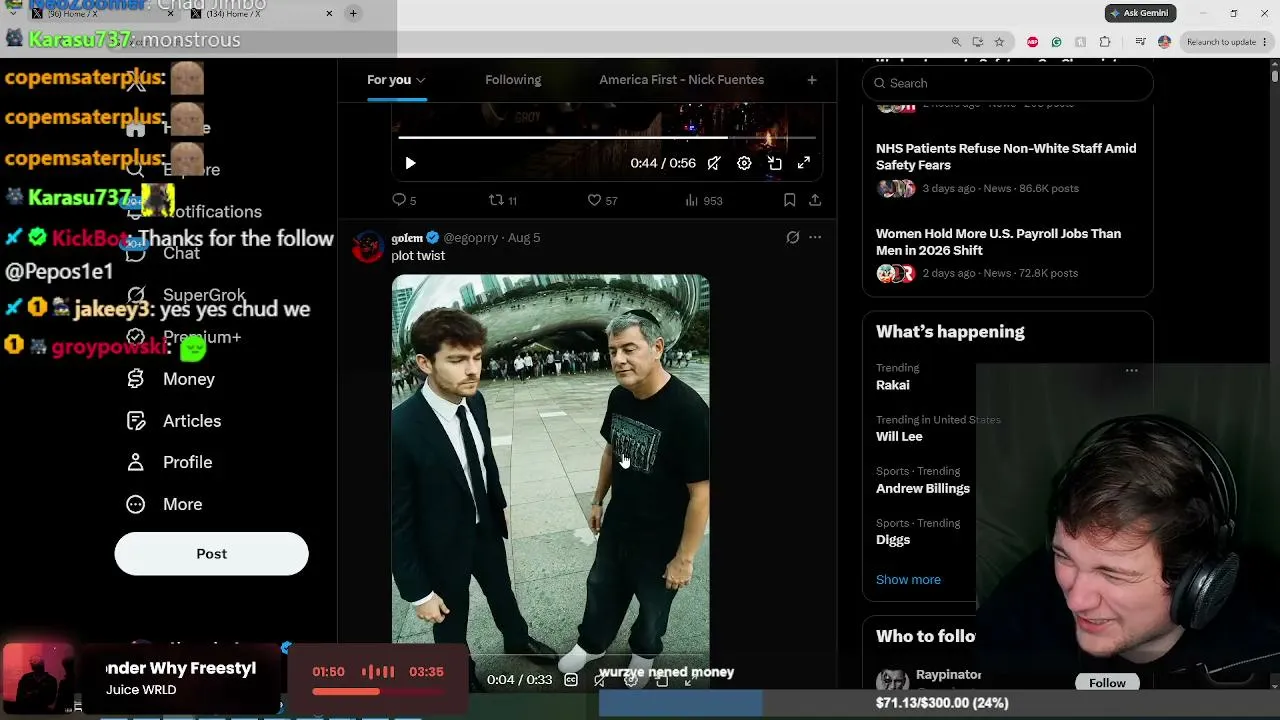
Task: Add a new timeline tab with plus icon
Action: 812,80
